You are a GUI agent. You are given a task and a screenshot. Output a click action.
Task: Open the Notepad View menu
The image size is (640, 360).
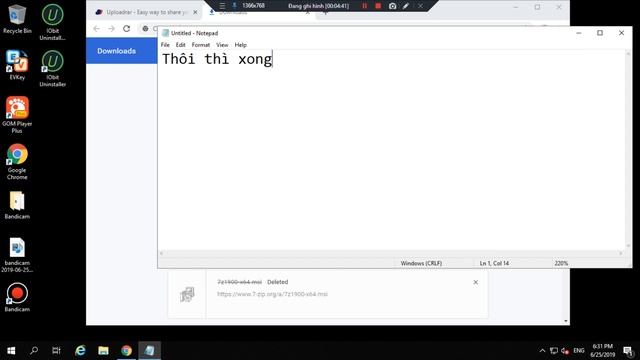click(222, 45)
